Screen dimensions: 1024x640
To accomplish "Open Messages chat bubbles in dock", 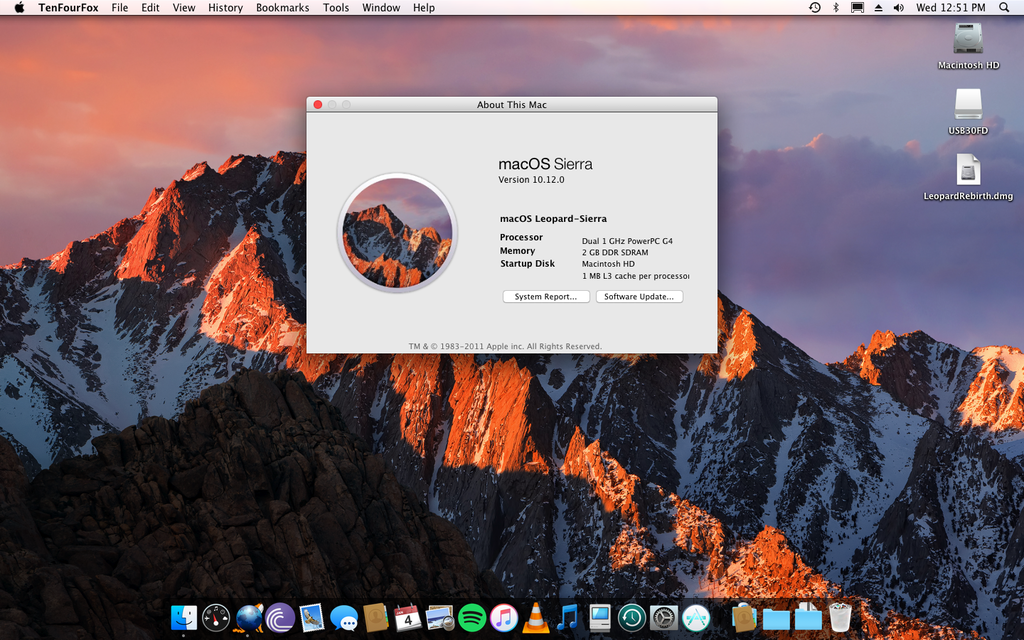I will click(x=344, y=618).
